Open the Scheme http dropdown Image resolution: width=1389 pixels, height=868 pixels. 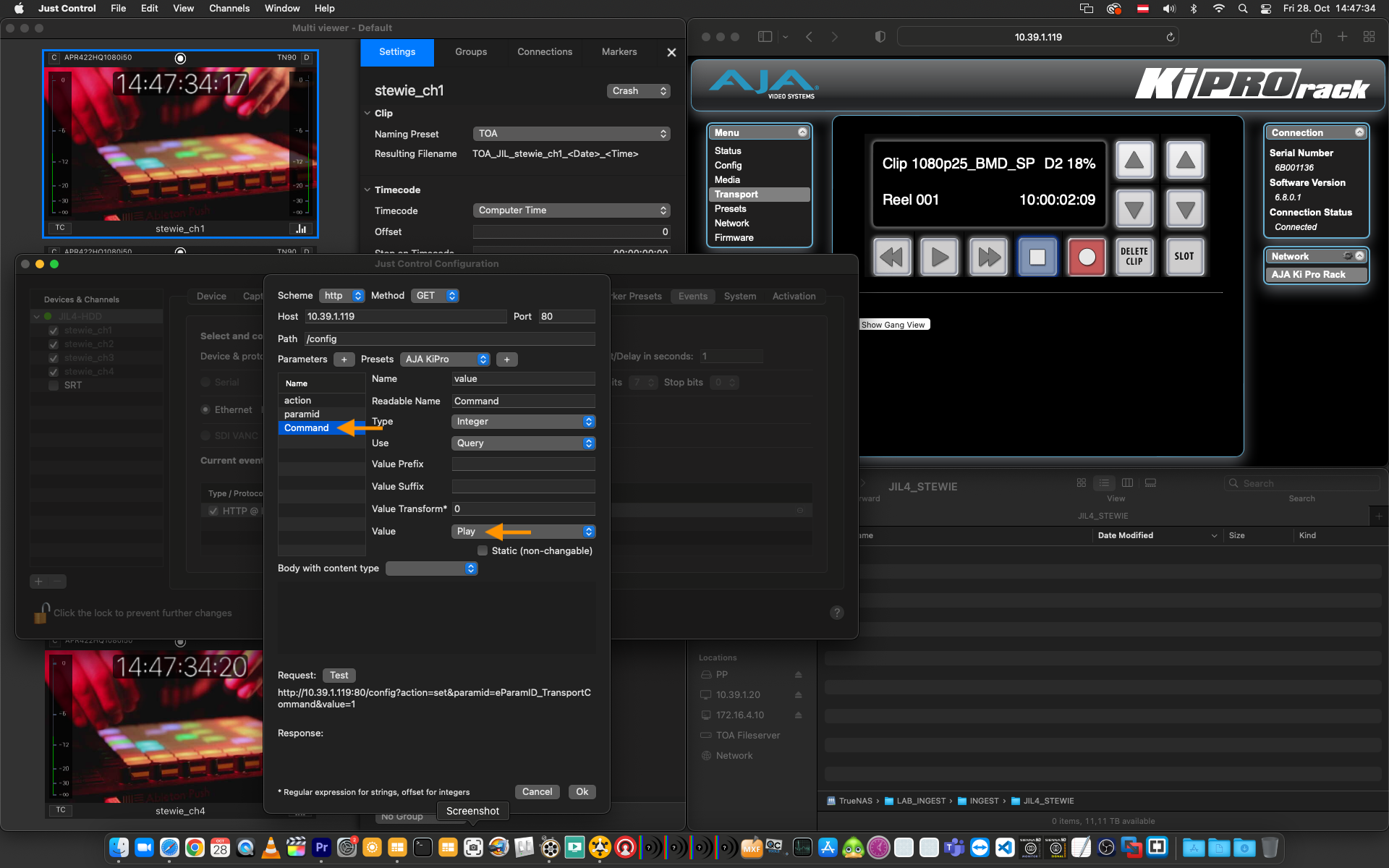tap(341, 296)
